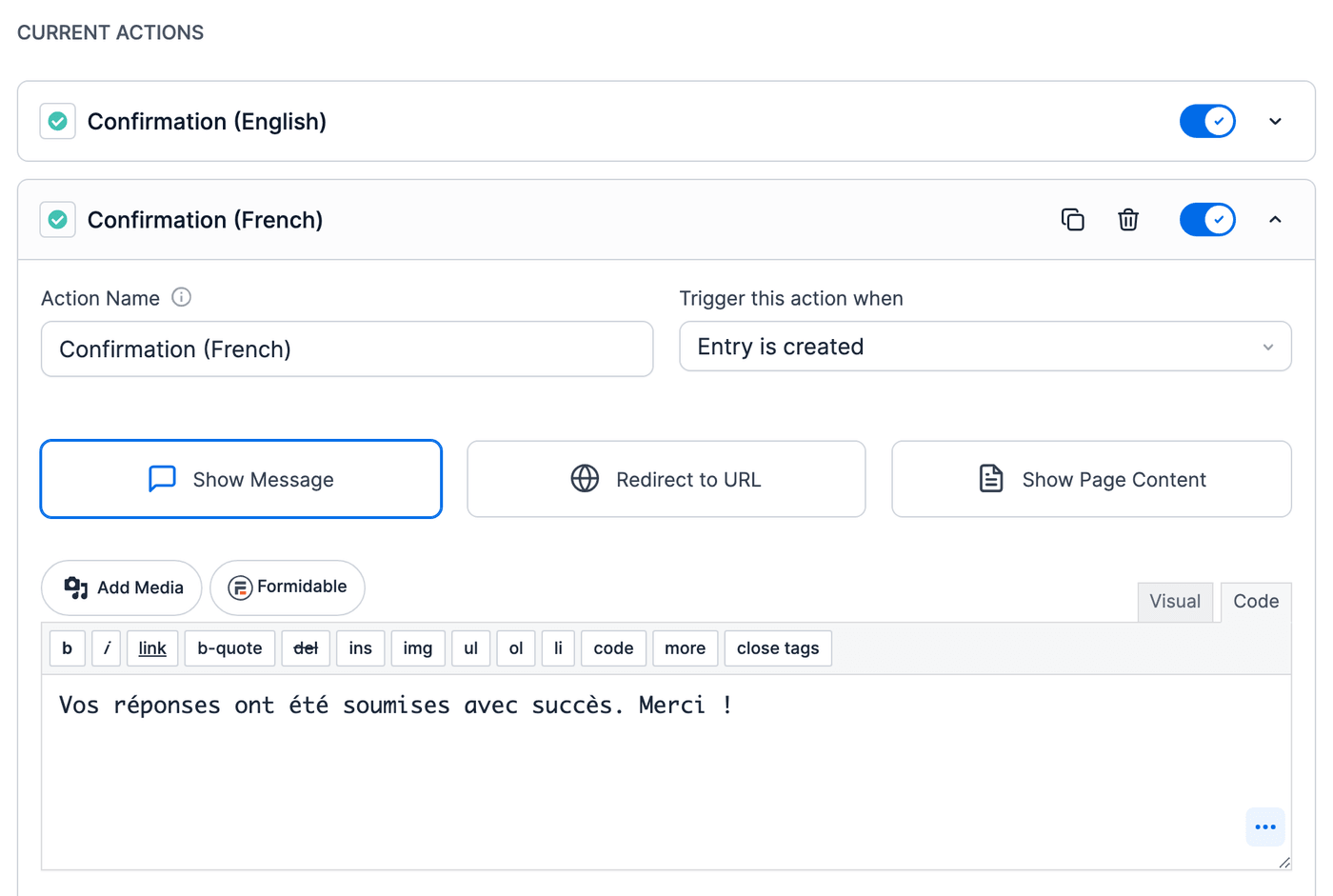Select the Show Page Content option
The width and height of the screenshot is (1333, 896).
coord(1091,479)
